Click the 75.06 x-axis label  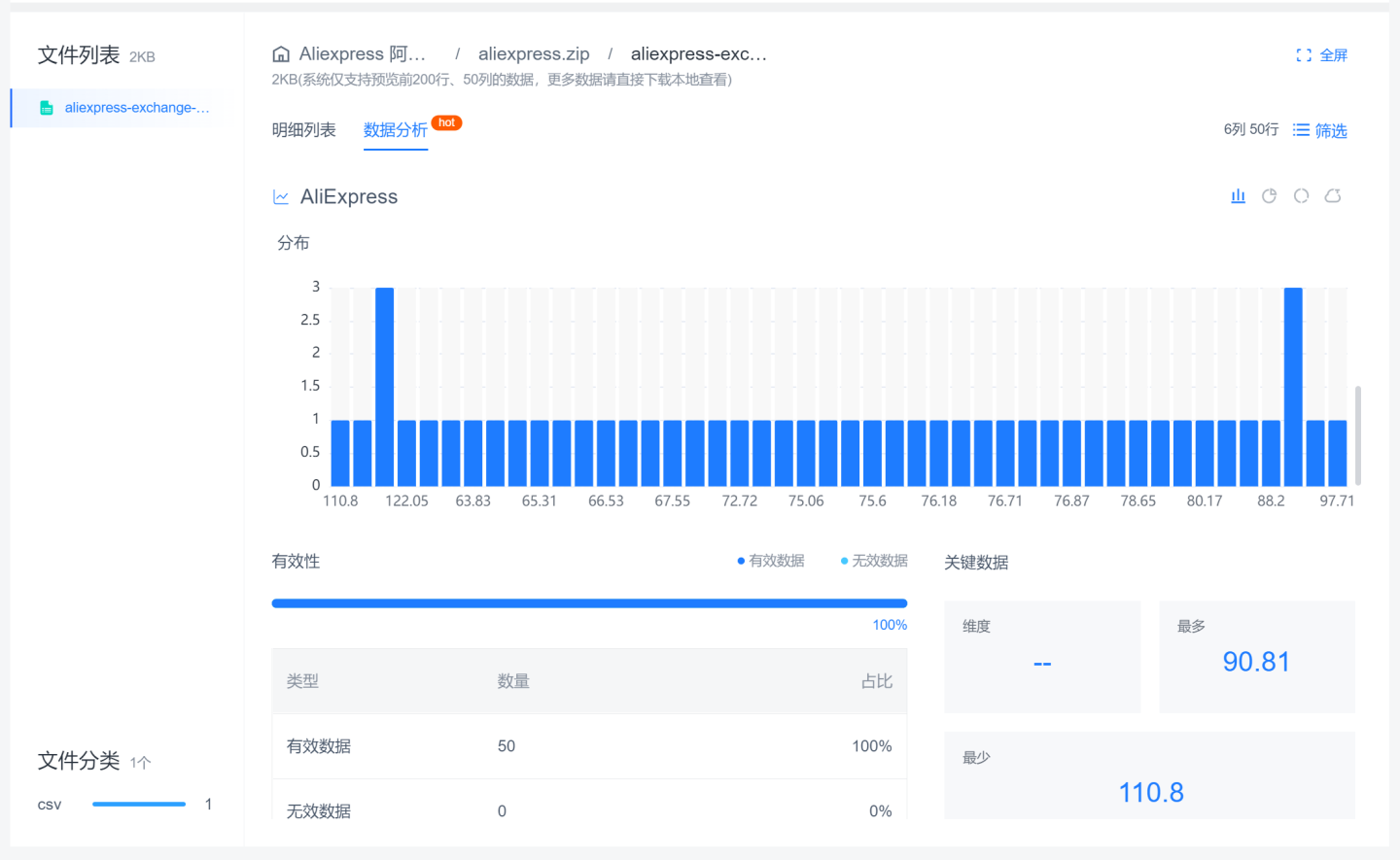coord(806,501)
